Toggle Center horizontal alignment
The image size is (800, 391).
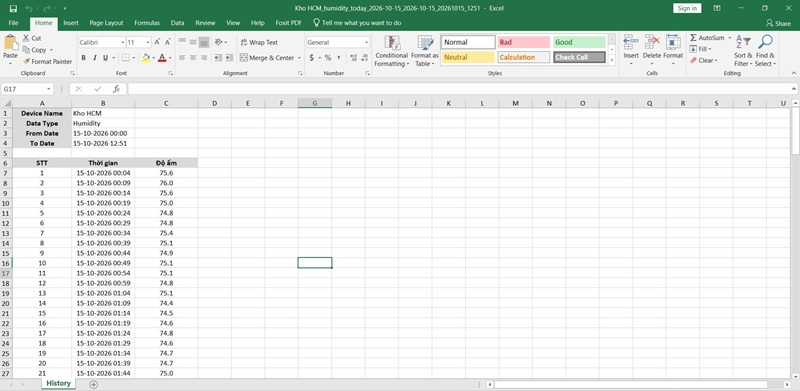tap(193, 58)
